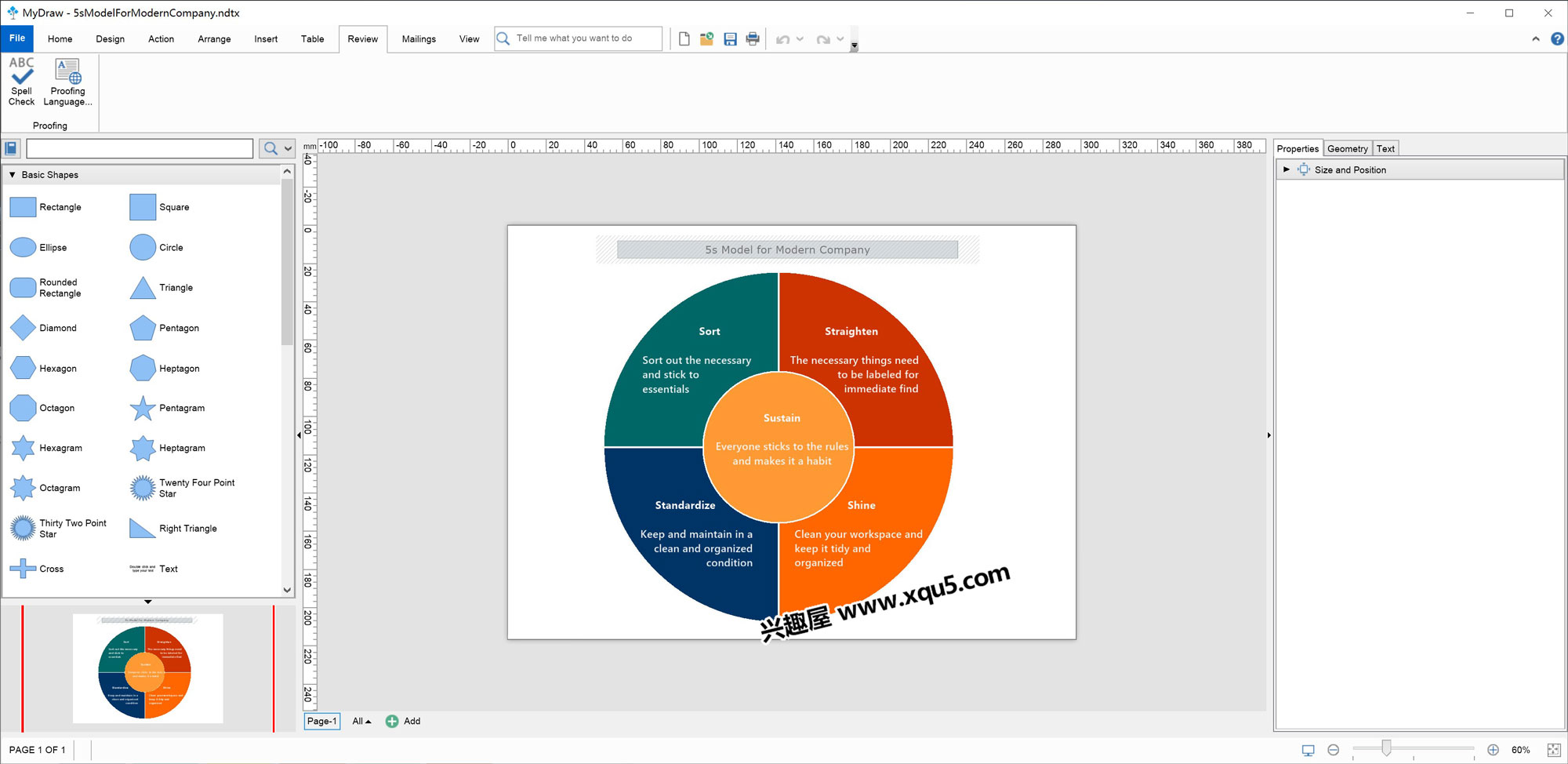The image size is (1568, 764).
Task: Select the Rectangle shape
Action: click(x=45, y=207)
